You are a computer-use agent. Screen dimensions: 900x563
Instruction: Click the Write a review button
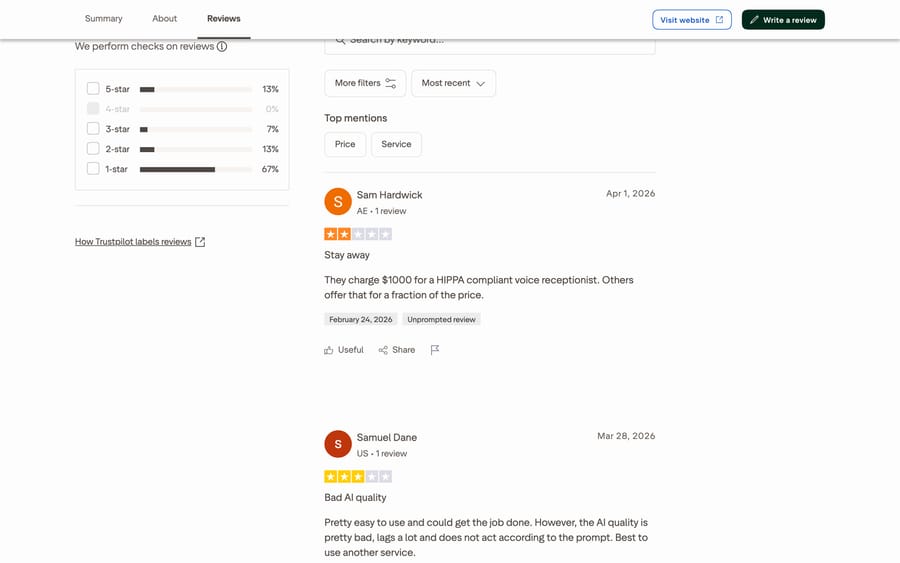coord(783,20)
